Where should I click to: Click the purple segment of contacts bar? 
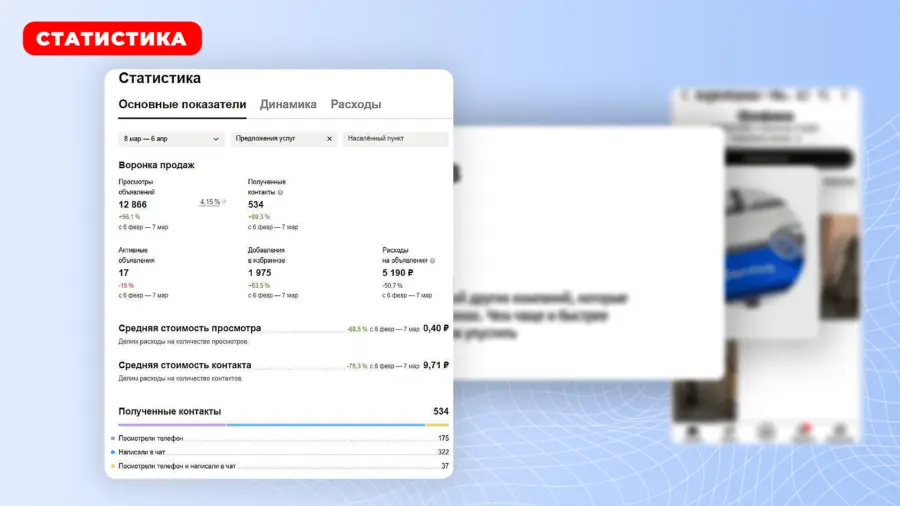pos(172,425)
